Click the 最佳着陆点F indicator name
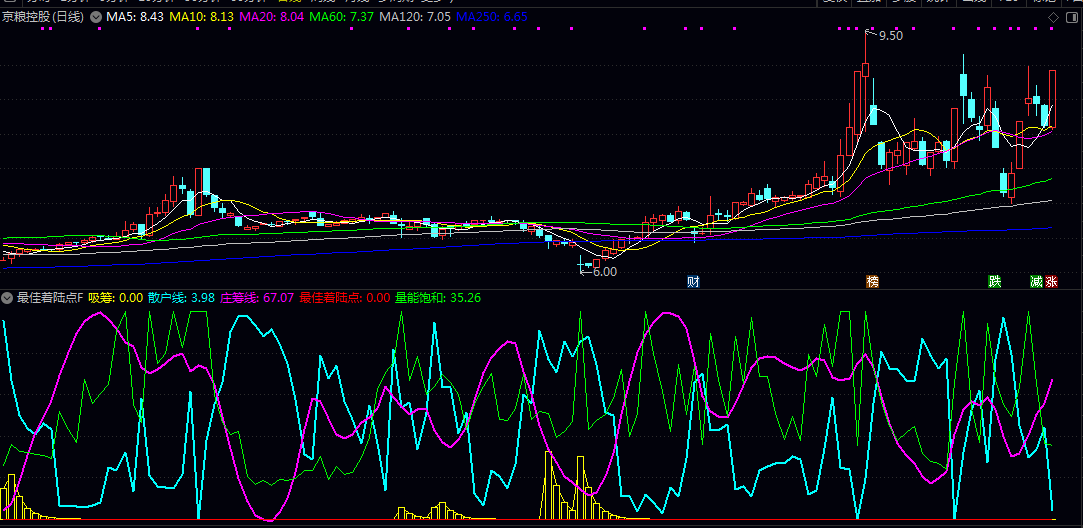Screen dimensions: 1083x528 (49, 297)
